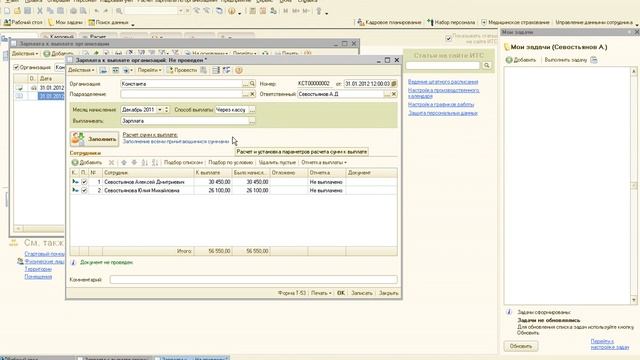Image resolution: width=640 pixels, height=360 pixels.
Task: Click the Комментарий input field
Action: (253, 280)
